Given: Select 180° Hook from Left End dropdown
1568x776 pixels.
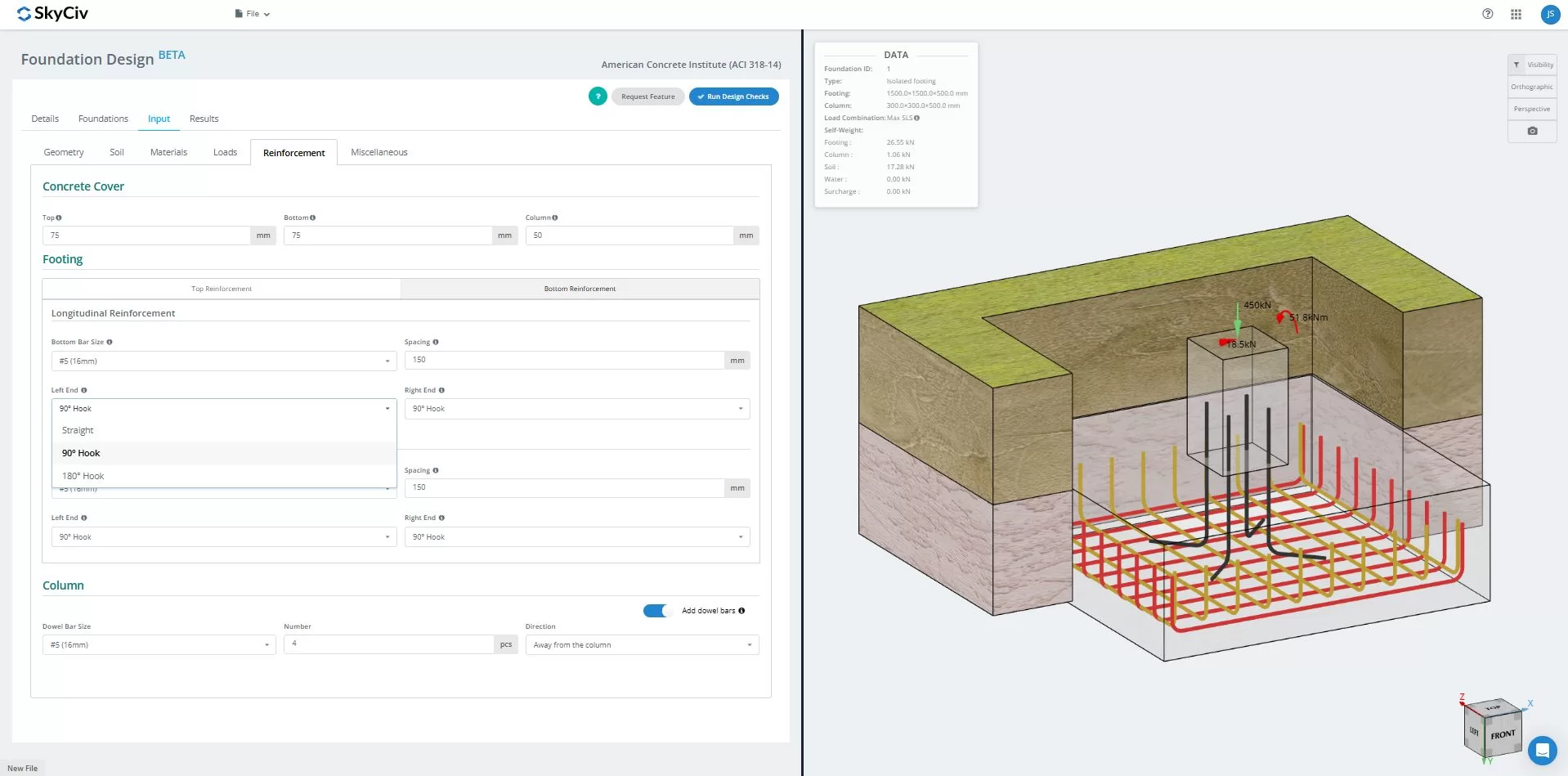Looking at the screenshot, I should (x=83, y=475).
